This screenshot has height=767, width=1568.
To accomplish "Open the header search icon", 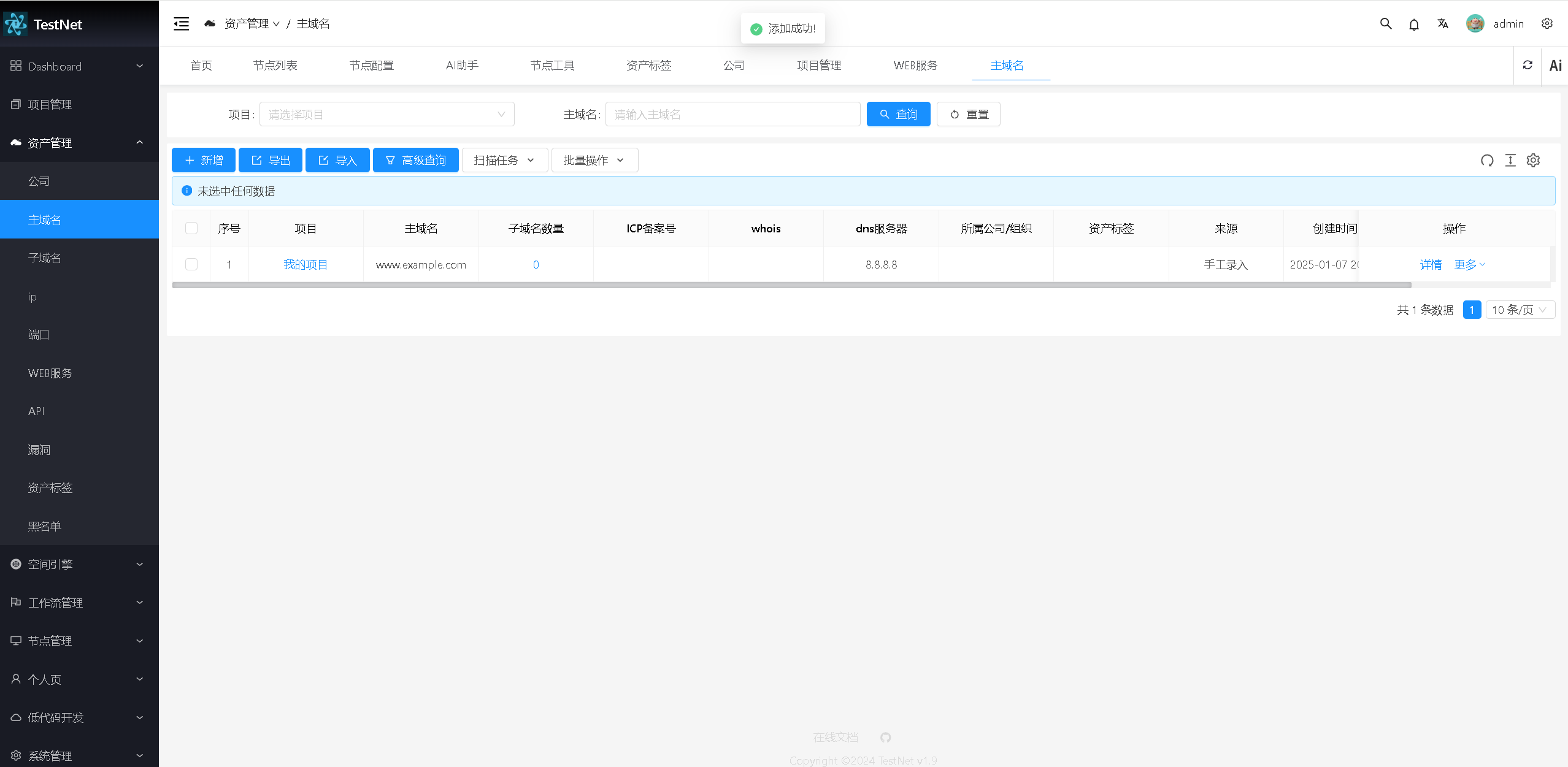I will [x=1385, y=24].
